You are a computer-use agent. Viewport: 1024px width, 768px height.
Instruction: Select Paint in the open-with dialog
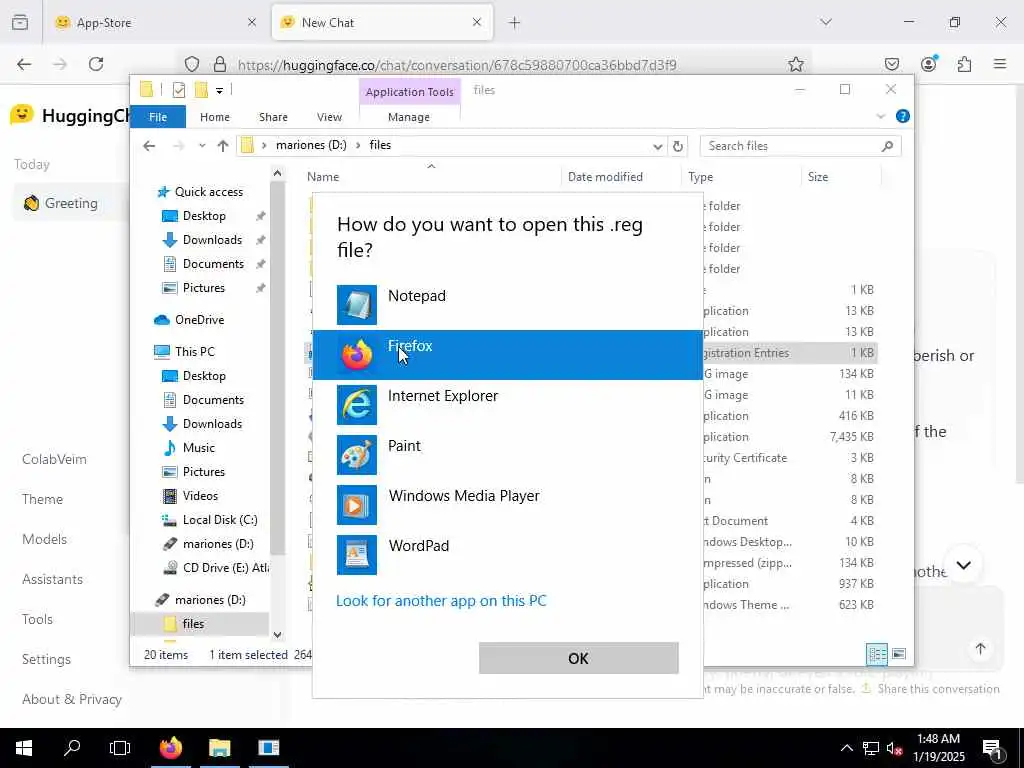507,455
